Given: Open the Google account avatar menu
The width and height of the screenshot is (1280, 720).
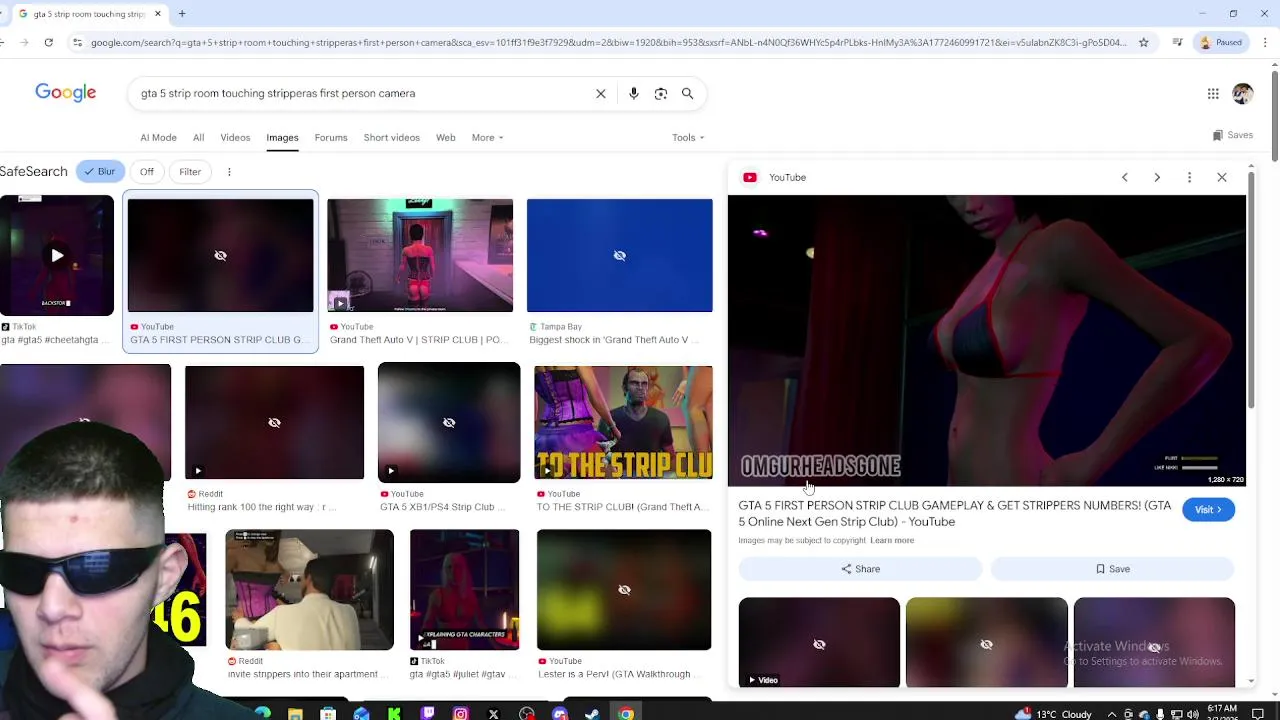Looking at the screenshot, I should 1243,94.
